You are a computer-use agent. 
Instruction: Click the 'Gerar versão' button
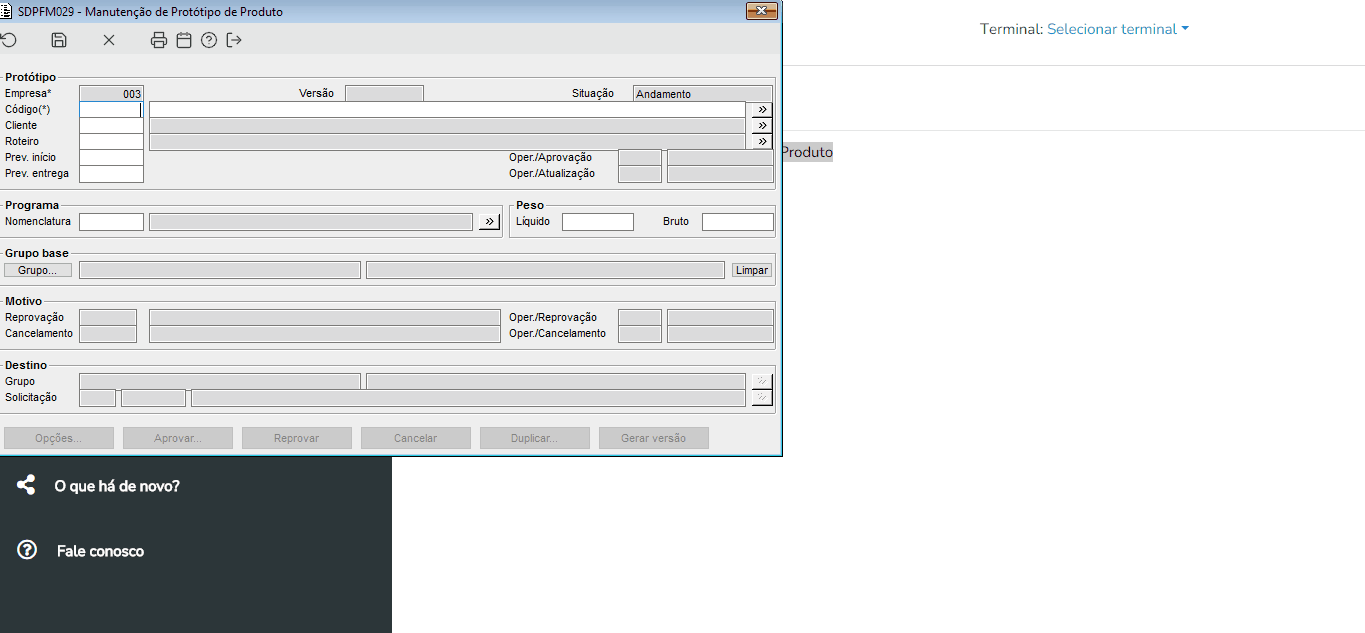click(x=654, y=438)
